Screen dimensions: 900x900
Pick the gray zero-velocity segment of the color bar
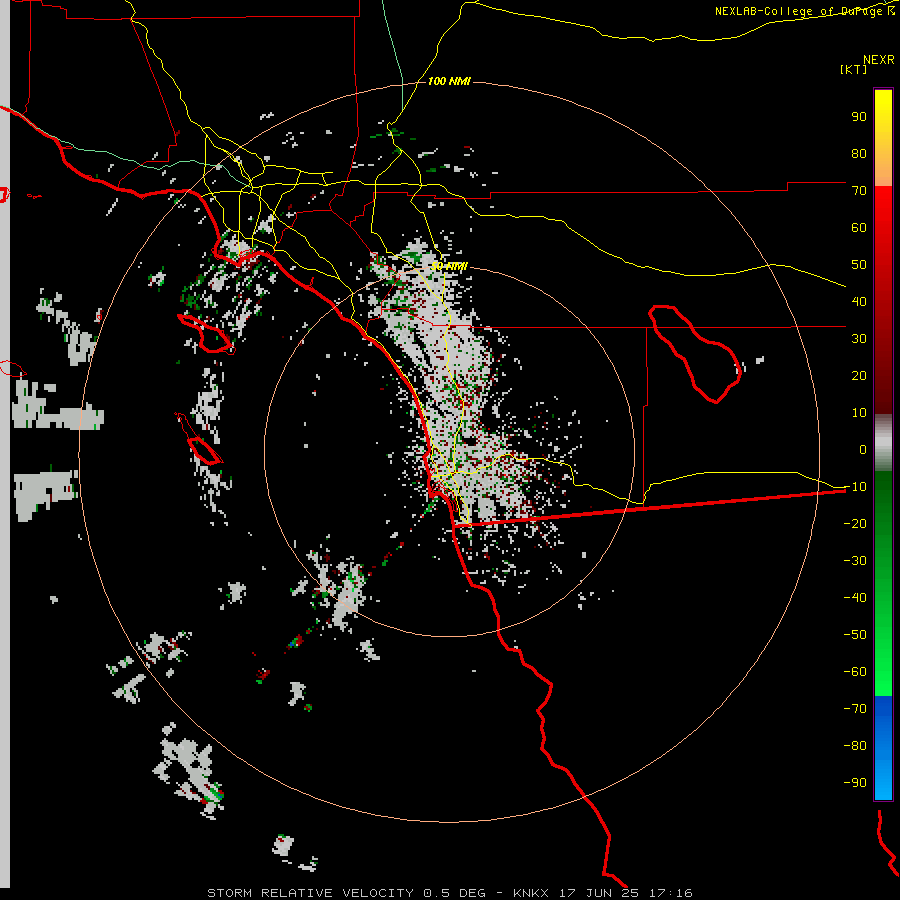tap(883, 443)
